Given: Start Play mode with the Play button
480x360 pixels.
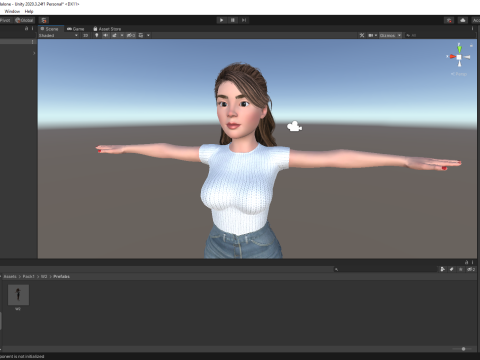Looking at the screenshot, I should [x=221, y=20].
